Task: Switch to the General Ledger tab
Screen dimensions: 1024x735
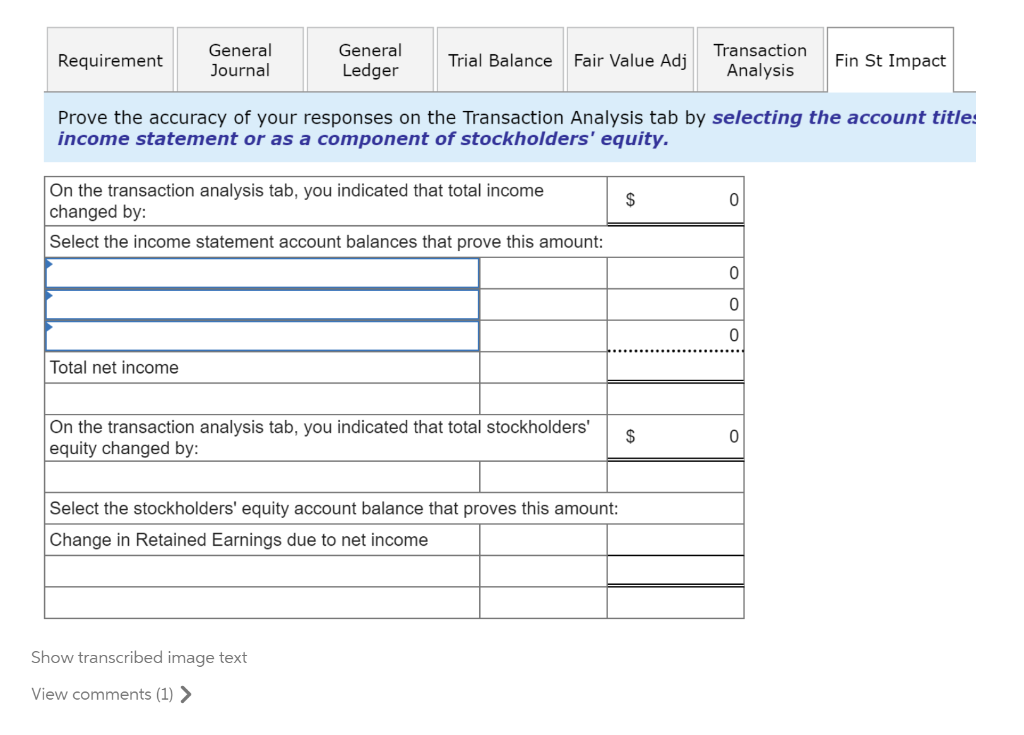Action: (x=370, y=60)
